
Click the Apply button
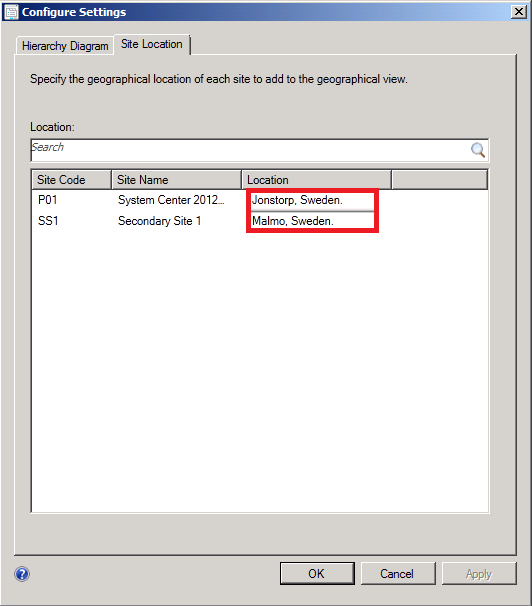click(479, 574)
